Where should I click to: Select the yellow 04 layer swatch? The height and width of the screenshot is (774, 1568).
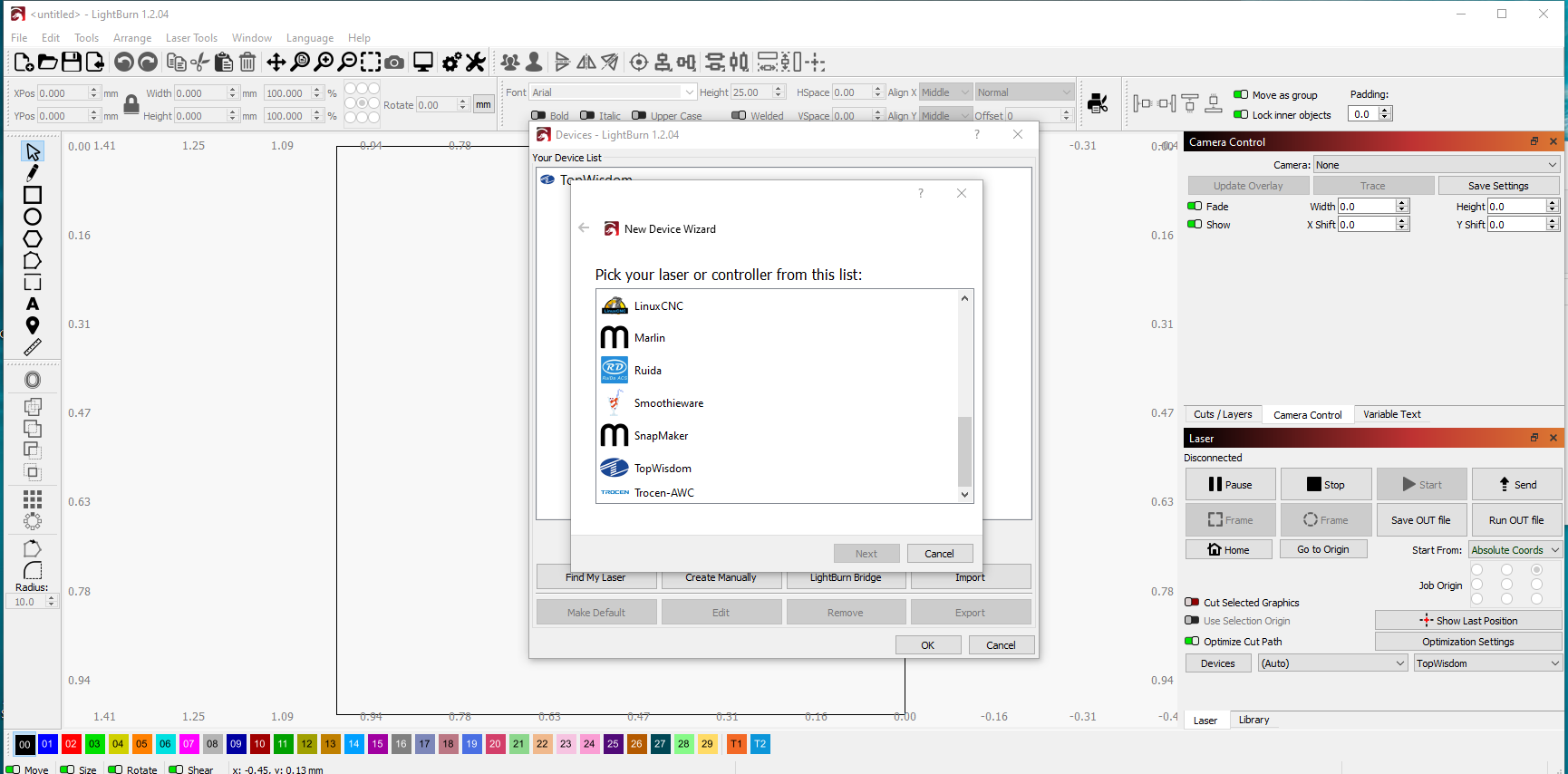click(x=118, y=744)
